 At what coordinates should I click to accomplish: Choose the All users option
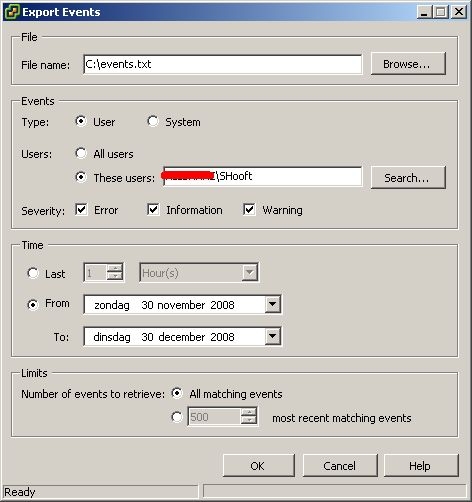pos(81,153)
